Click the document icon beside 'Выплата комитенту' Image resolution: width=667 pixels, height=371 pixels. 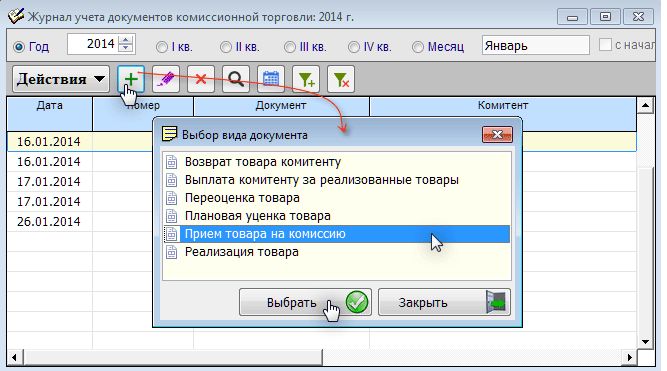(x=171, y=180)
